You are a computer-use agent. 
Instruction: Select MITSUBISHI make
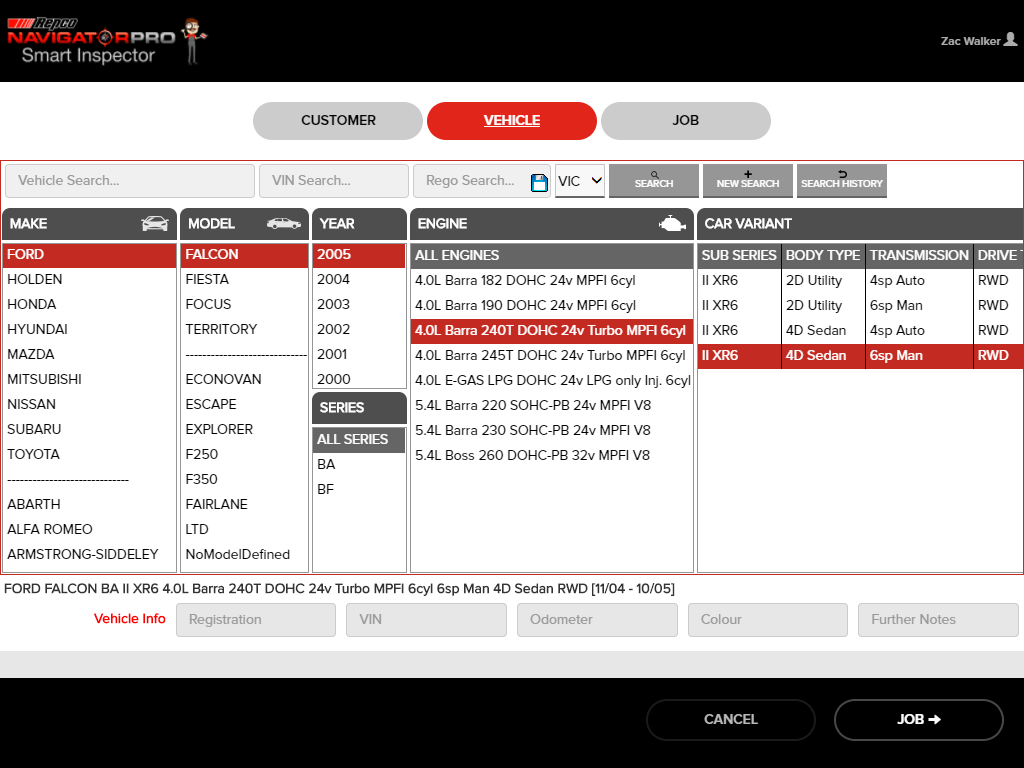[89, 379]
